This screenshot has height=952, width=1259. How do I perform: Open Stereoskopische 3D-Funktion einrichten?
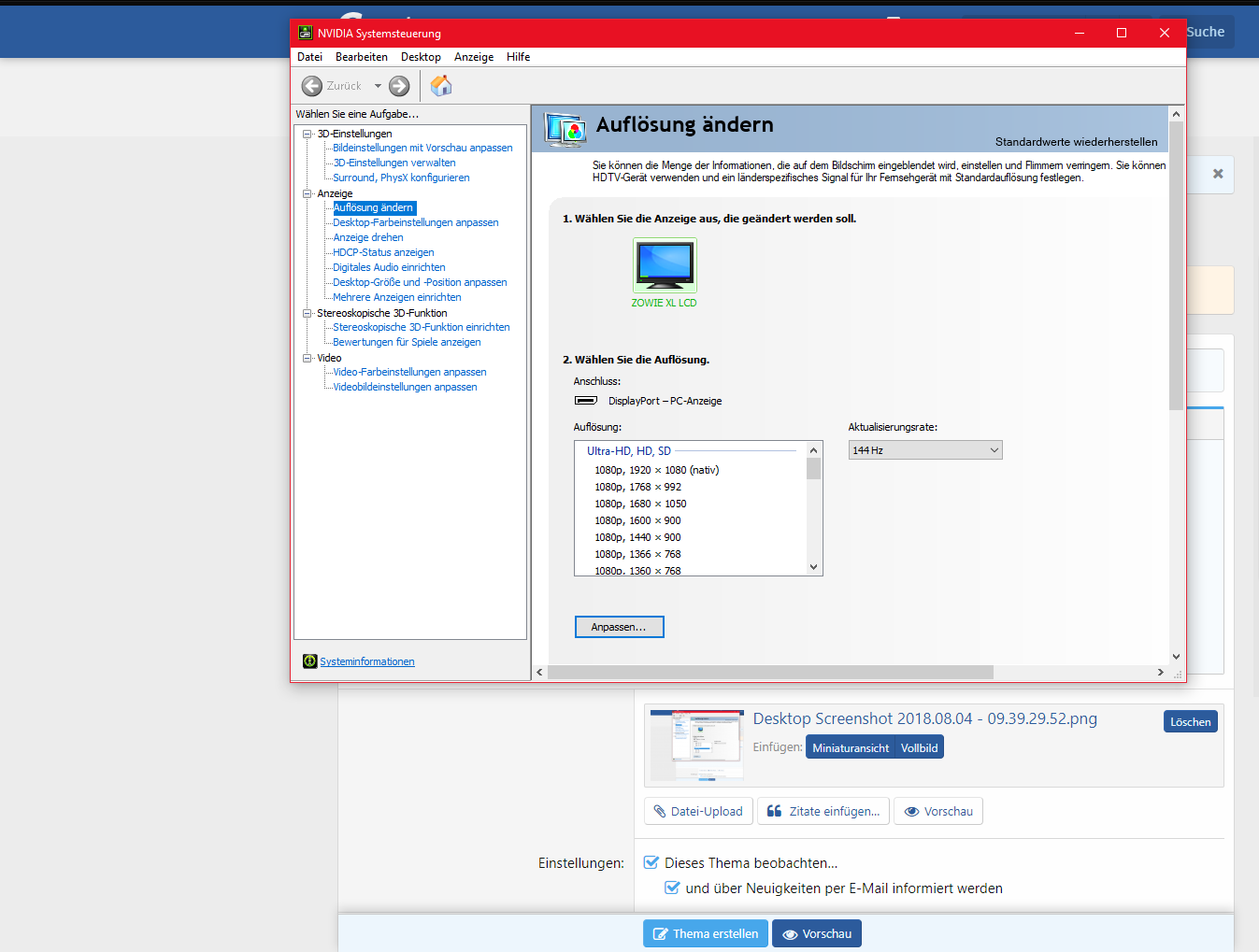[422, 327]
